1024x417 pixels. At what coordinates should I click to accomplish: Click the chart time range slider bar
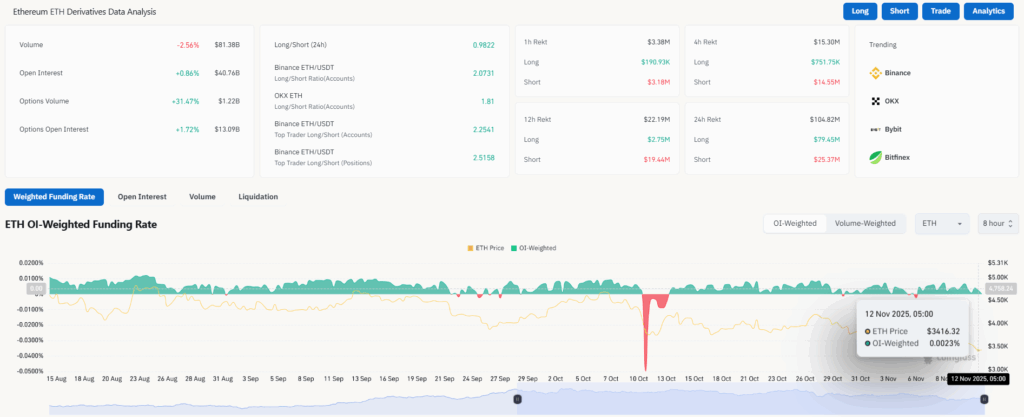pos(750,400)
